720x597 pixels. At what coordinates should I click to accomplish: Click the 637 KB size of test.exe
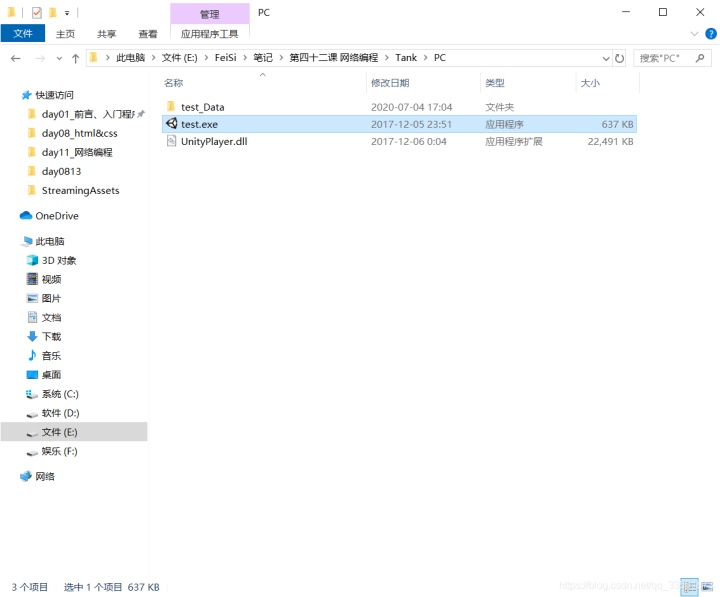click(x=617, y=124)
